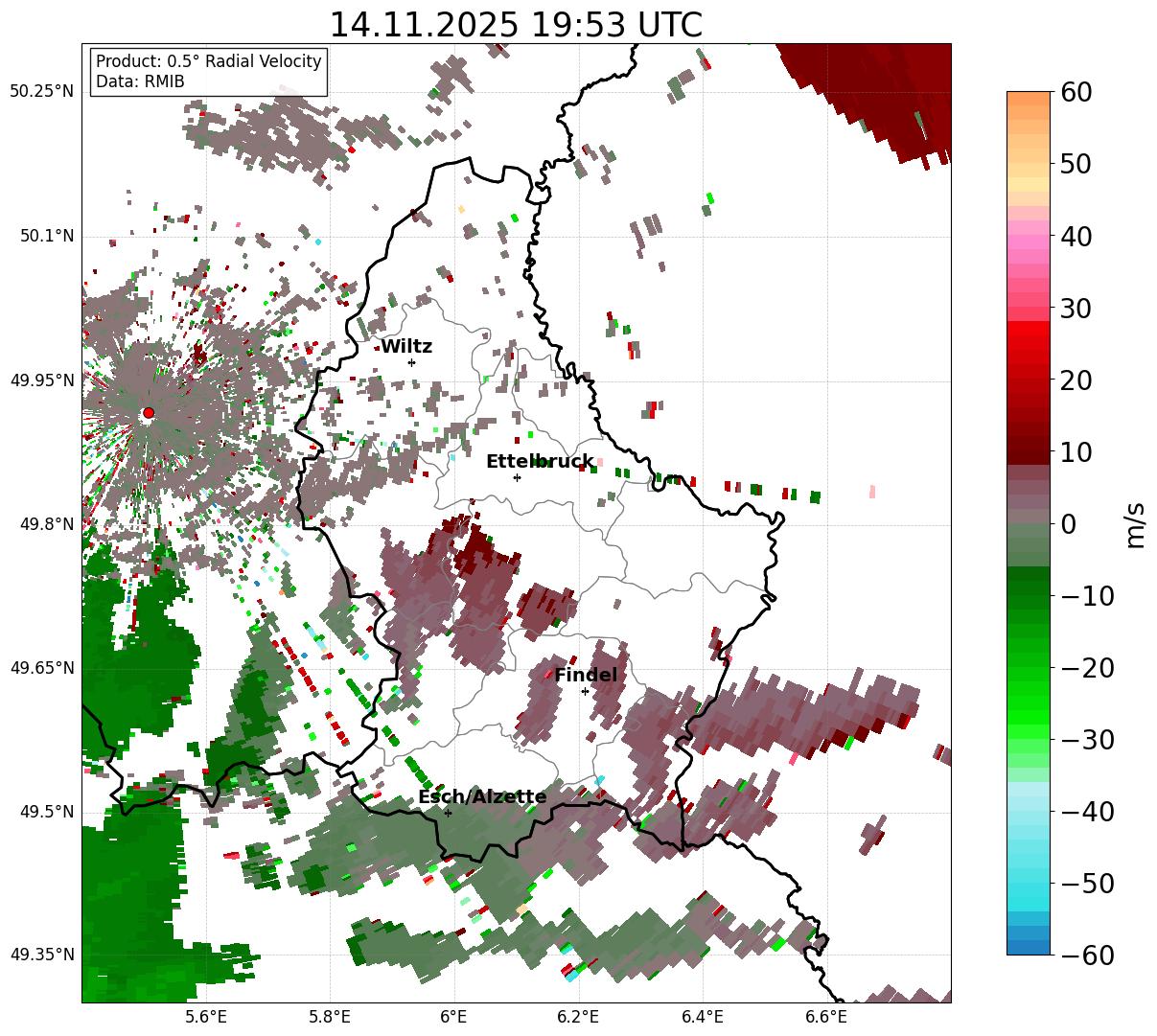Viewport: 1157px width, 1036px height.
Task: Pick the orange colorbar segment near 60
Action: point(1029,99)
